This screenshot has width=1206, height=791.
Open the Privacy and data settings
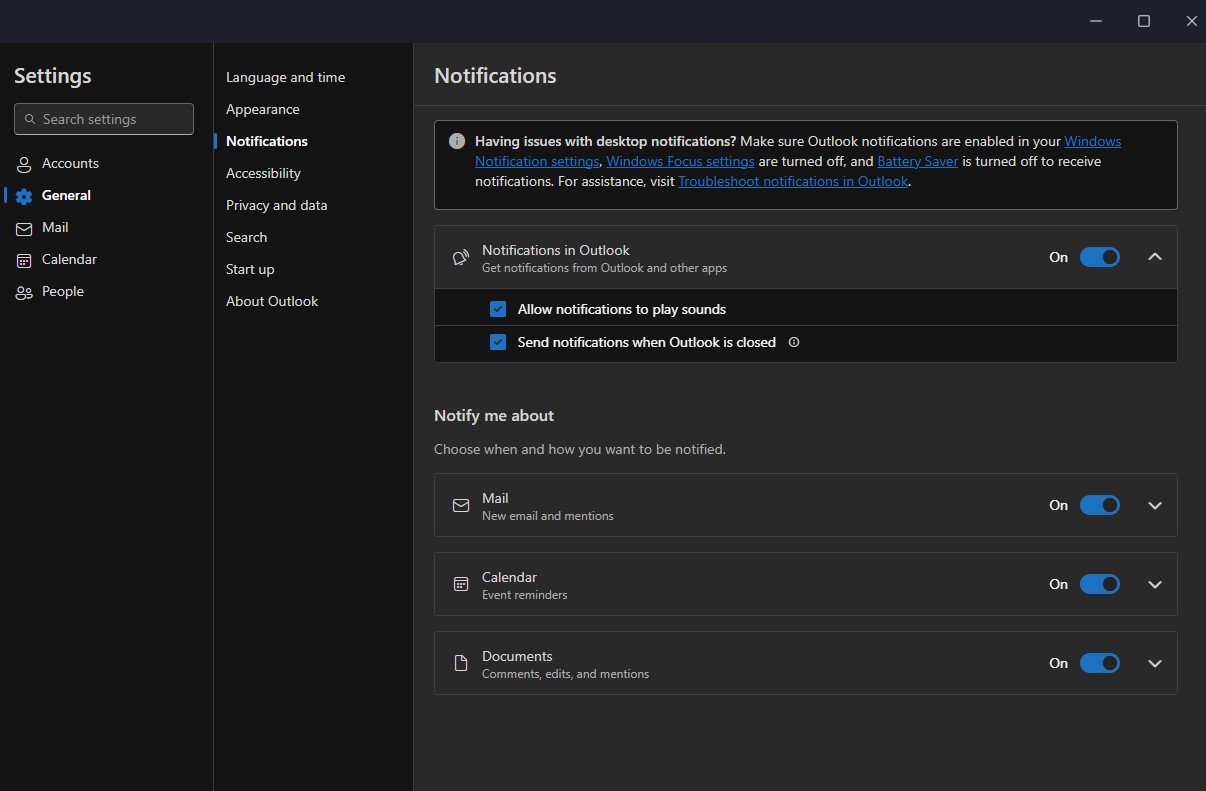coord(276,205)
